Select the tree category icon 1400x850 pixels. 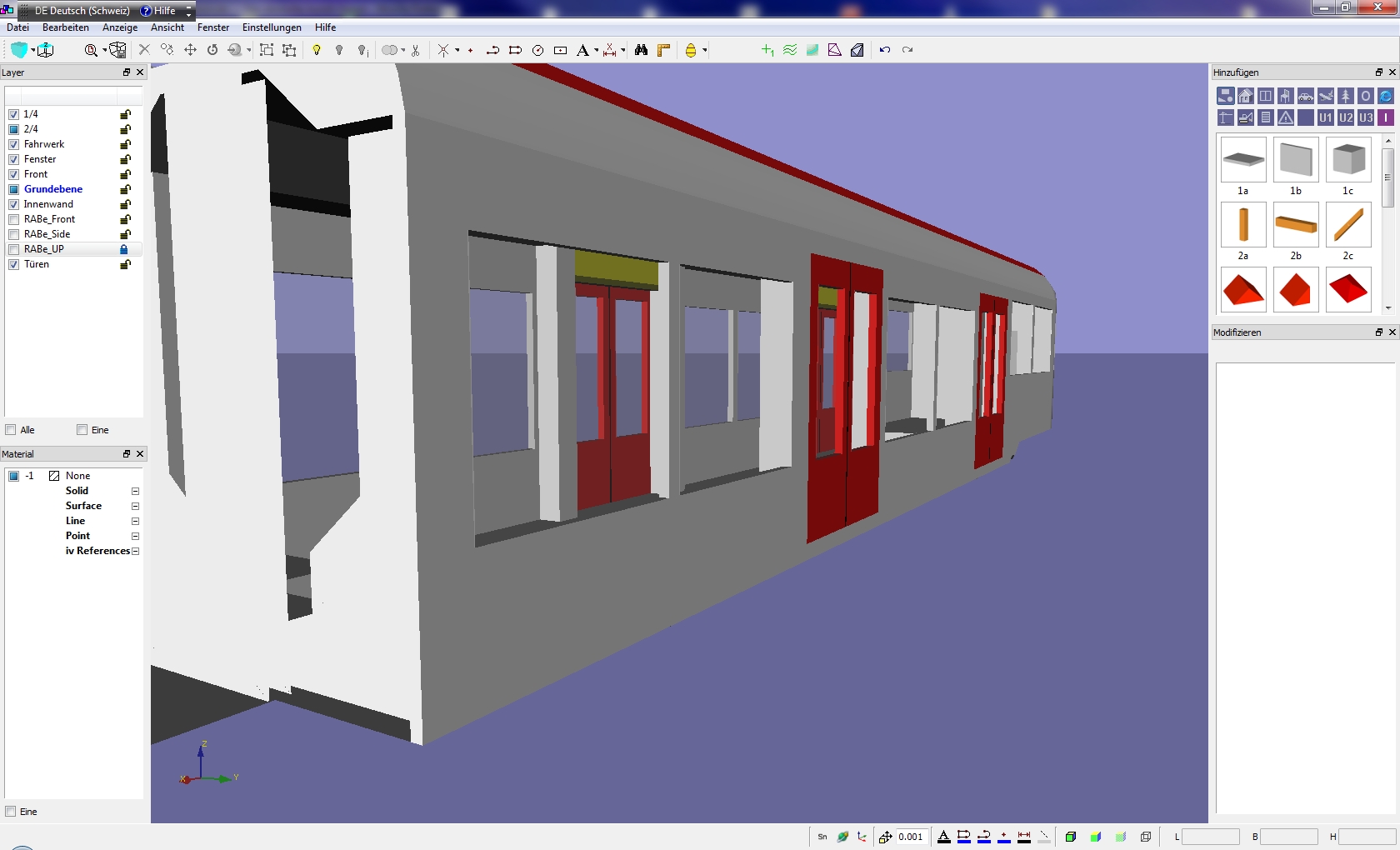[1346, 97]
